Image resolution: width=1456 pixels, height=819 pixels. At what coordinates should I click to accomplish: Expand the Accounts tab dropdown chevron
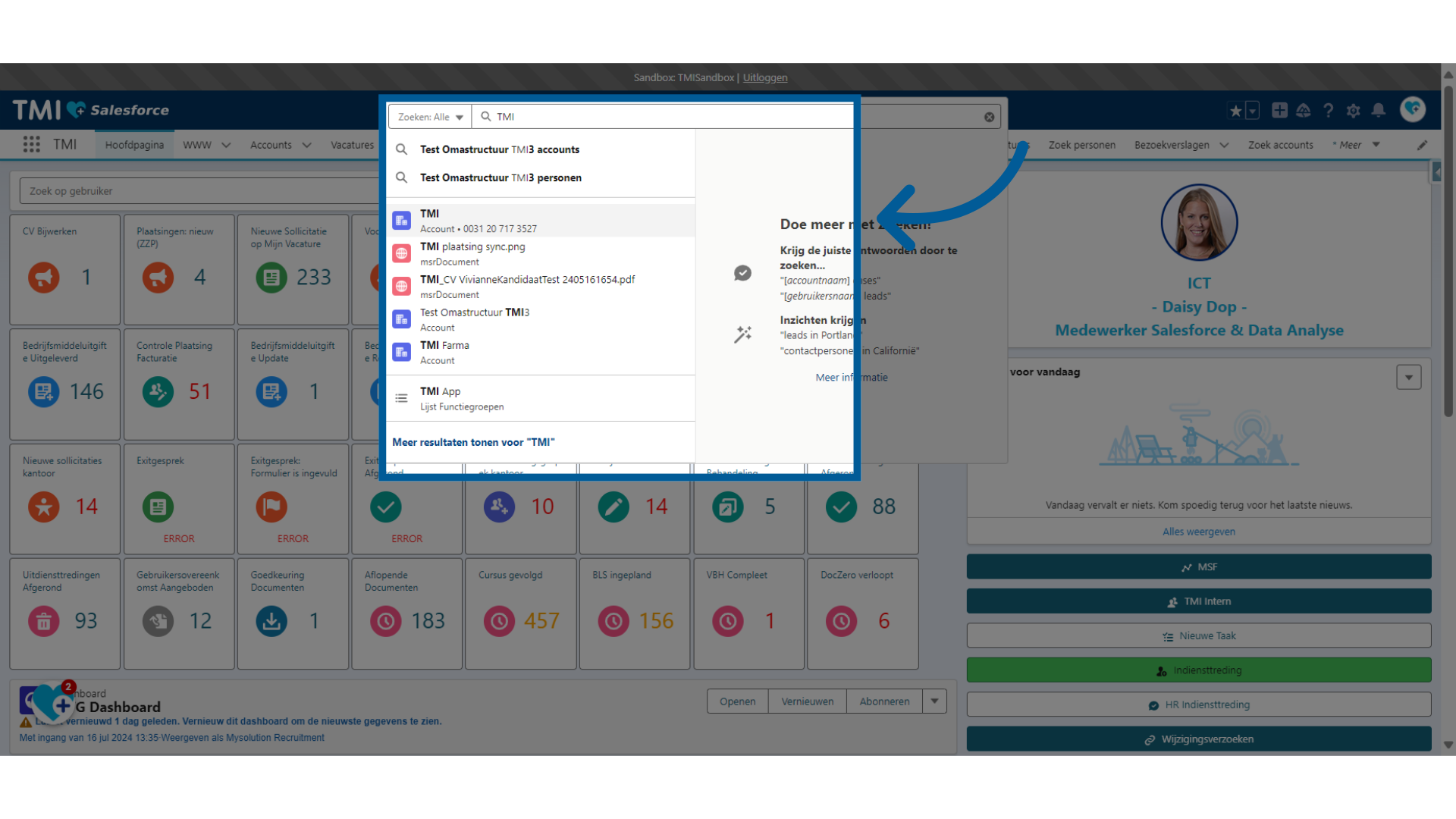pyautogui.click(x=306, y=145)
